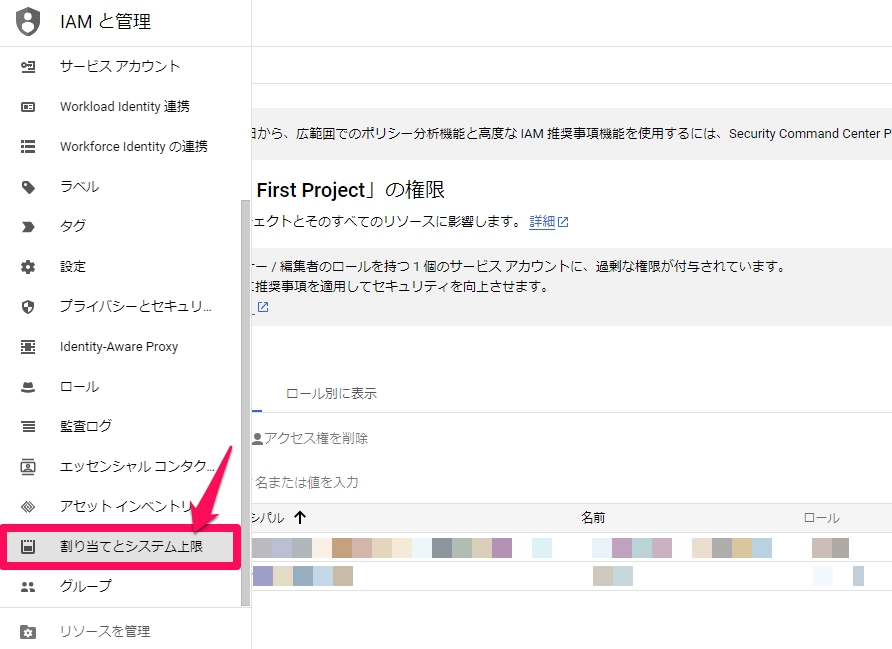Click the アセット インベントリ diamond icon
This screenshot has width=892, height=649.
coord(28,507)
